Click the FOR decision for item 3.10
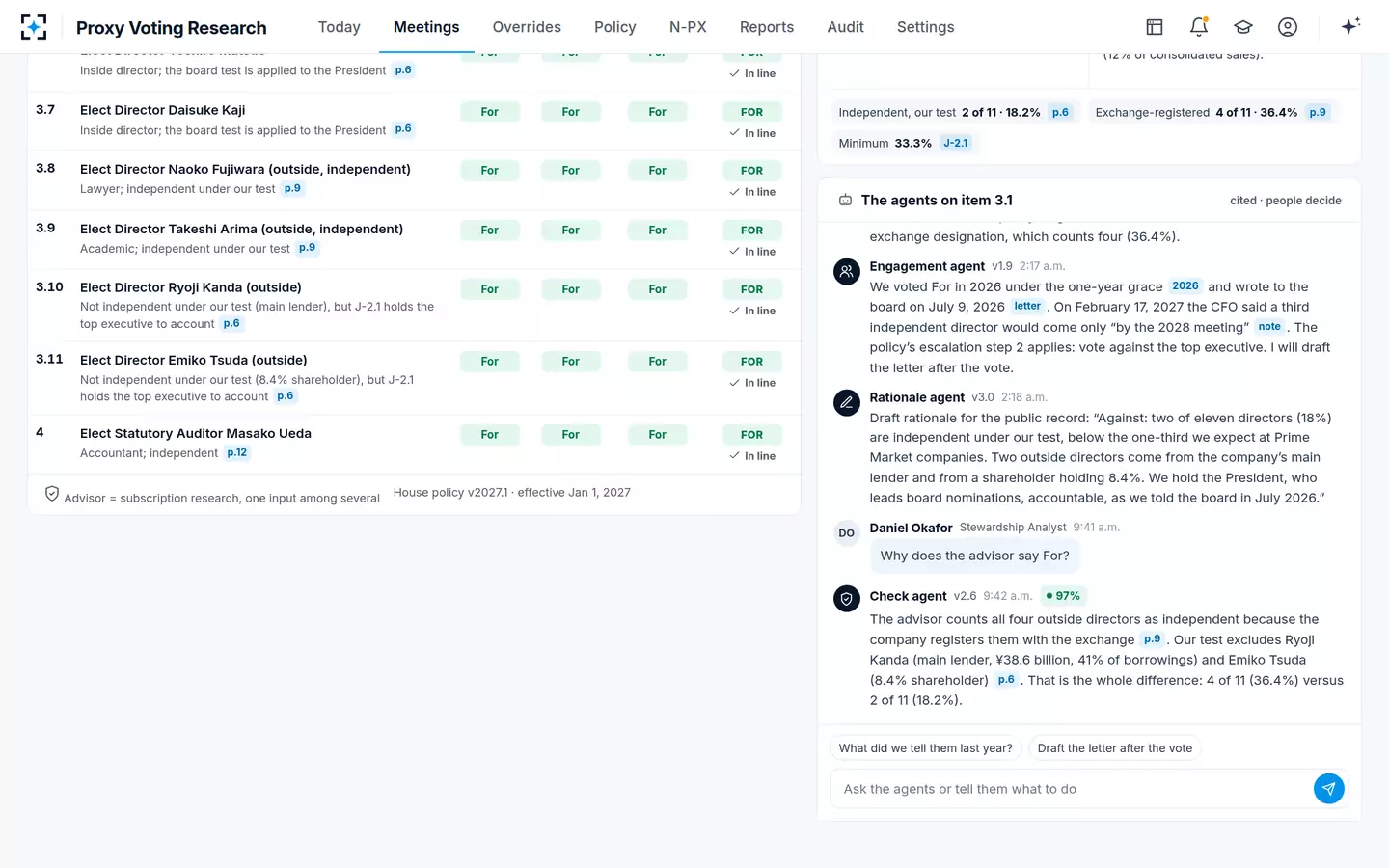 (751, 289)
